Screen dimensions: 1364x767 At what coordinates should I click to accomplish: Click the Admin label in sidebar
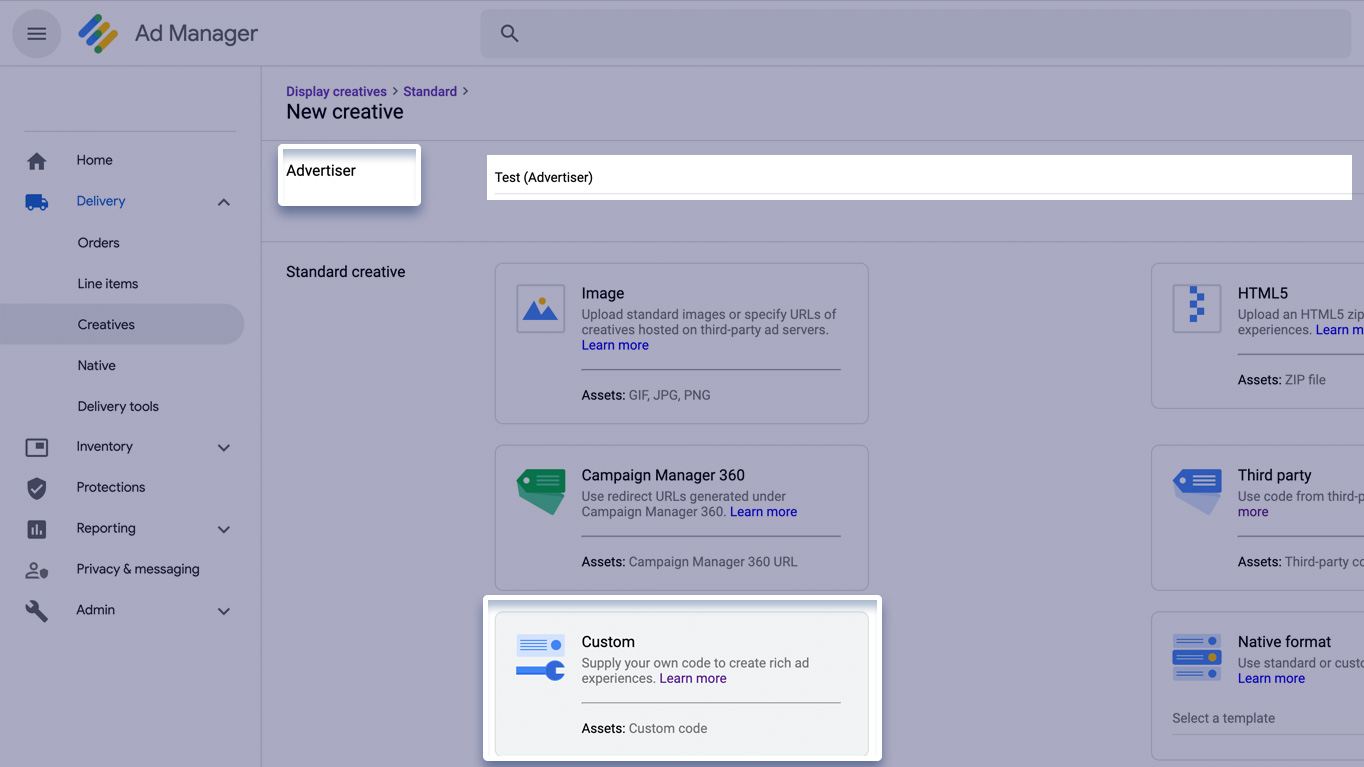(x=96, y=610)
